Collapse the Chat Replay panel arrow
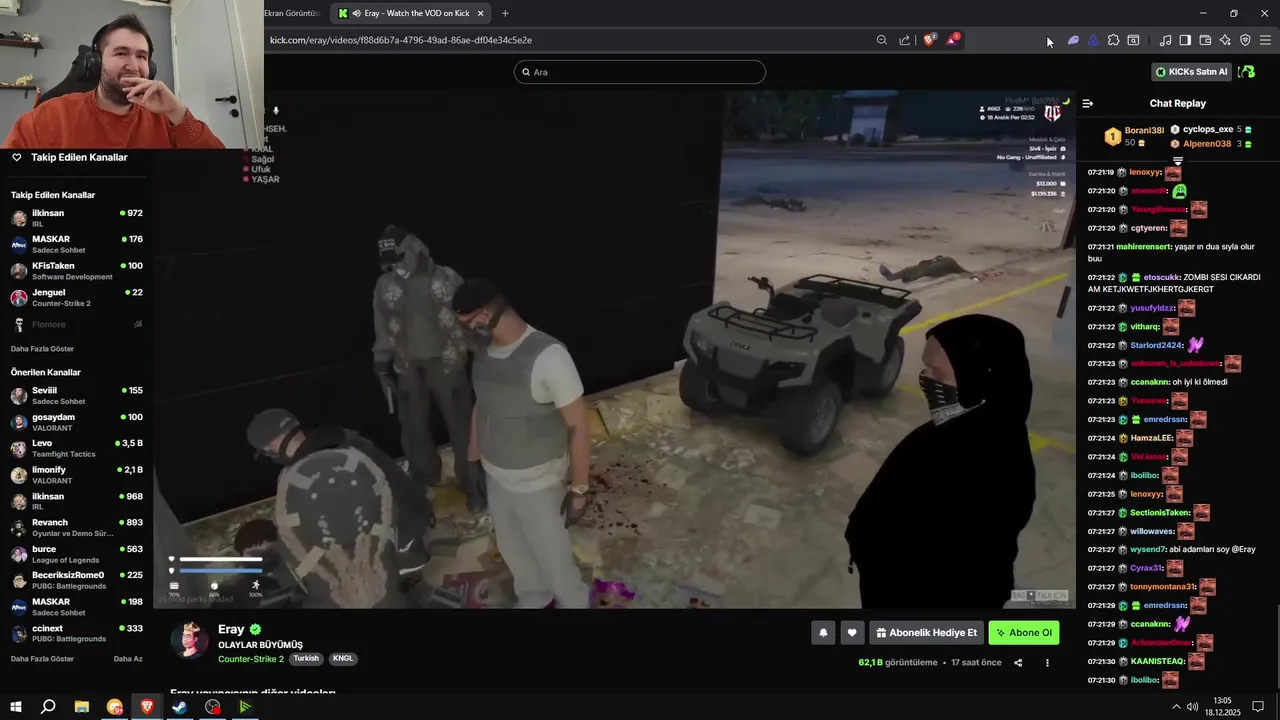Screen dimensions: 1280x720 (x=1088, y=103)
